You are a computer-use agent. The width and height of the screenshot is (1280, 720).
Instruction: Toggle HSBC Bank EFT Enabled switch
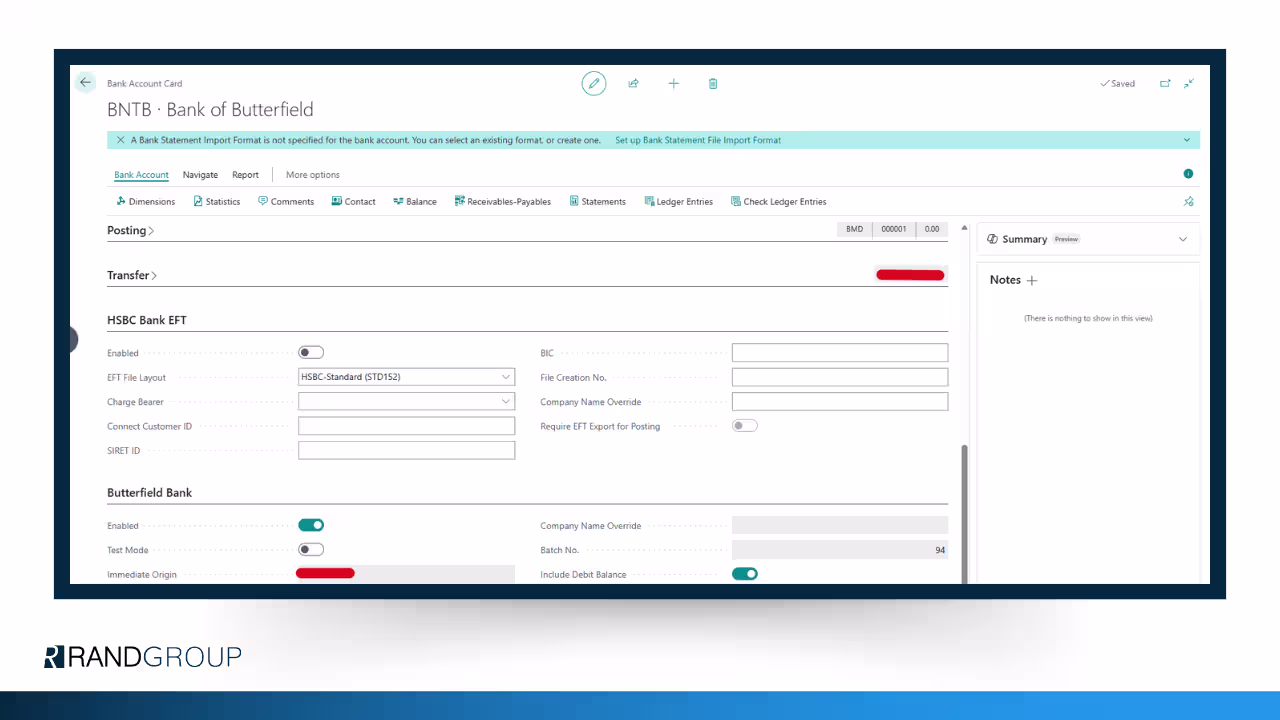(311, 352)
